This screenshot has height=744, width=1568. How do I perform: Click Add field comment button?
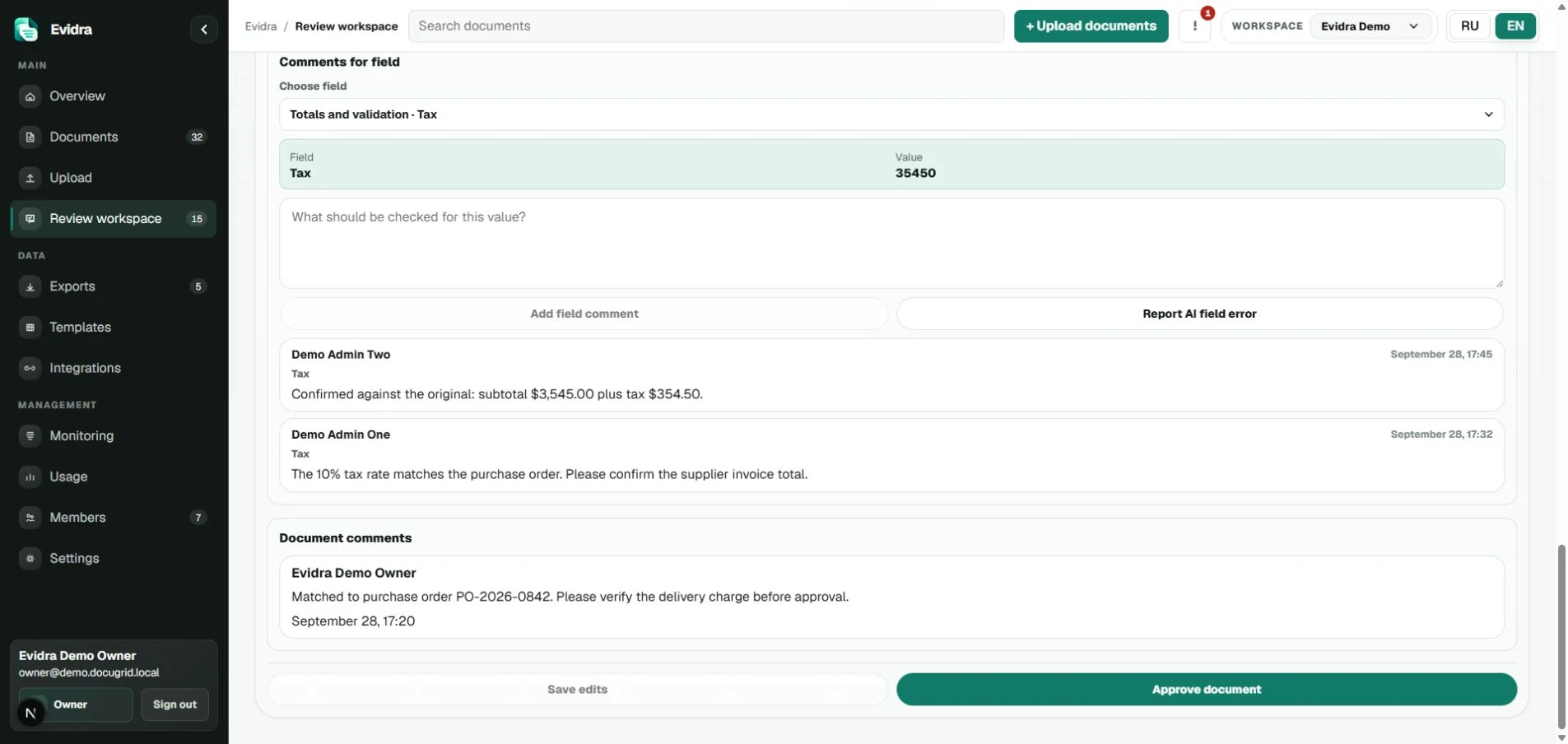pos(584,314)
